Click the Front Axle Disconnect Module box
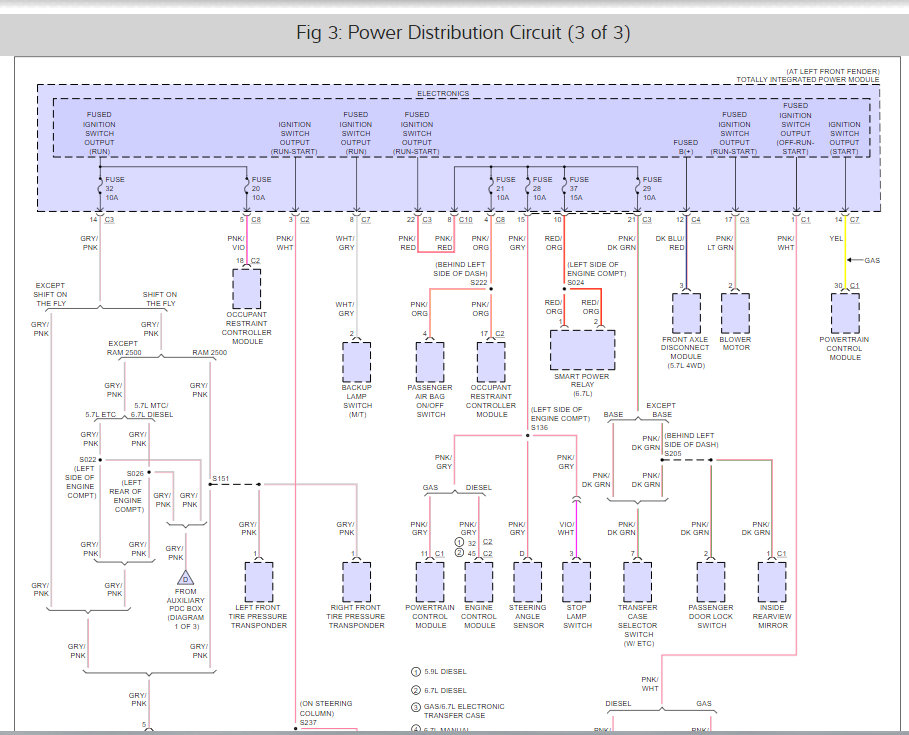 pos(686,313)
